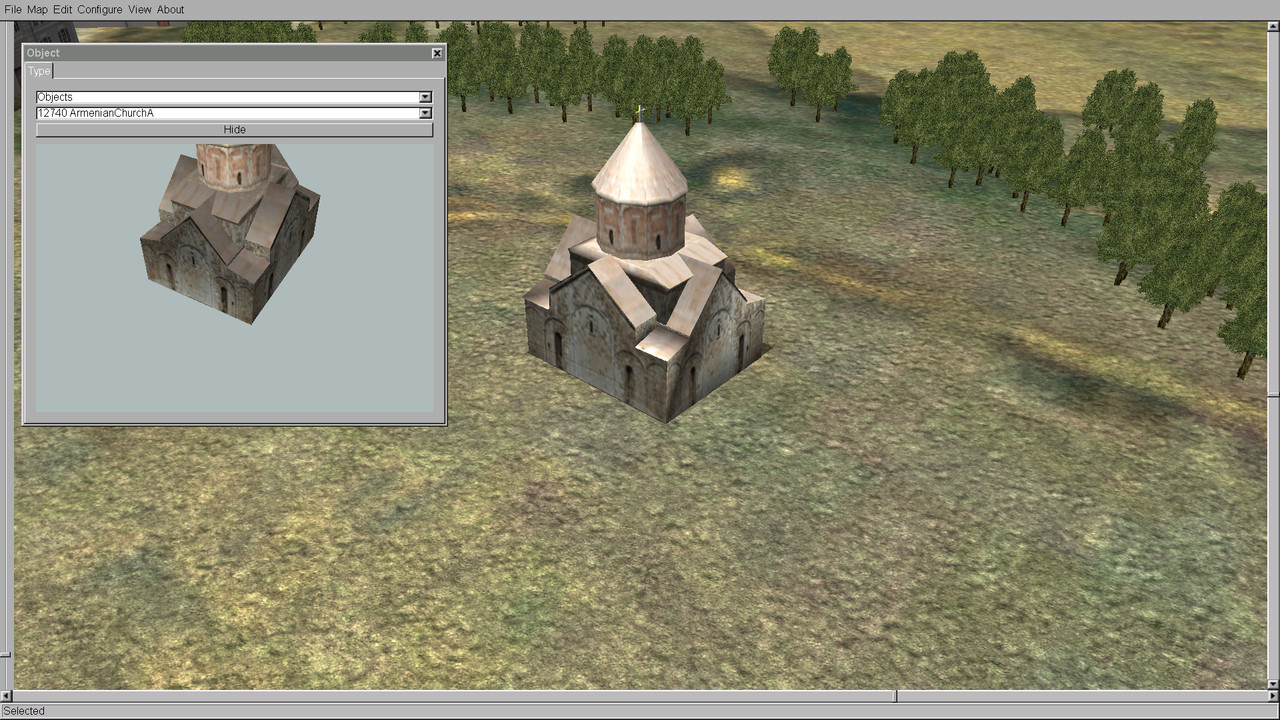Open the File menu
Viewport: 1280px width, 720px height.
click(x=12, y=9)
